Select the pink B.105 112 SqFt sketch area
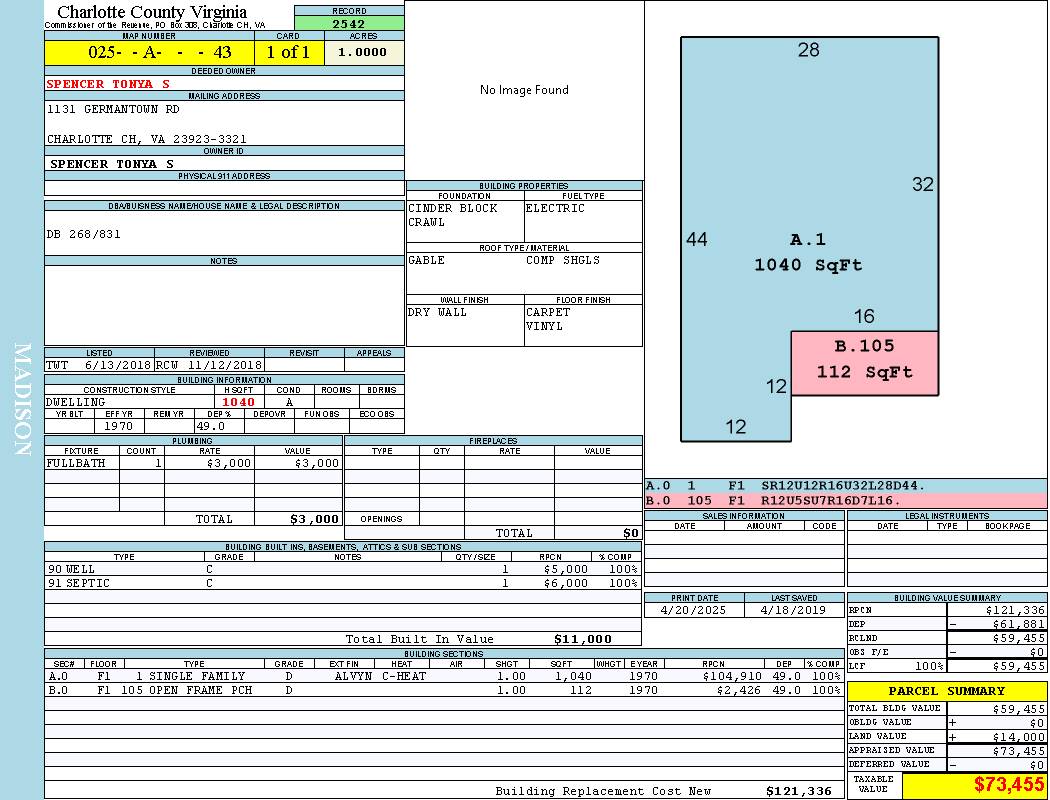This screenshot has width=1050, height=800. 864,359
